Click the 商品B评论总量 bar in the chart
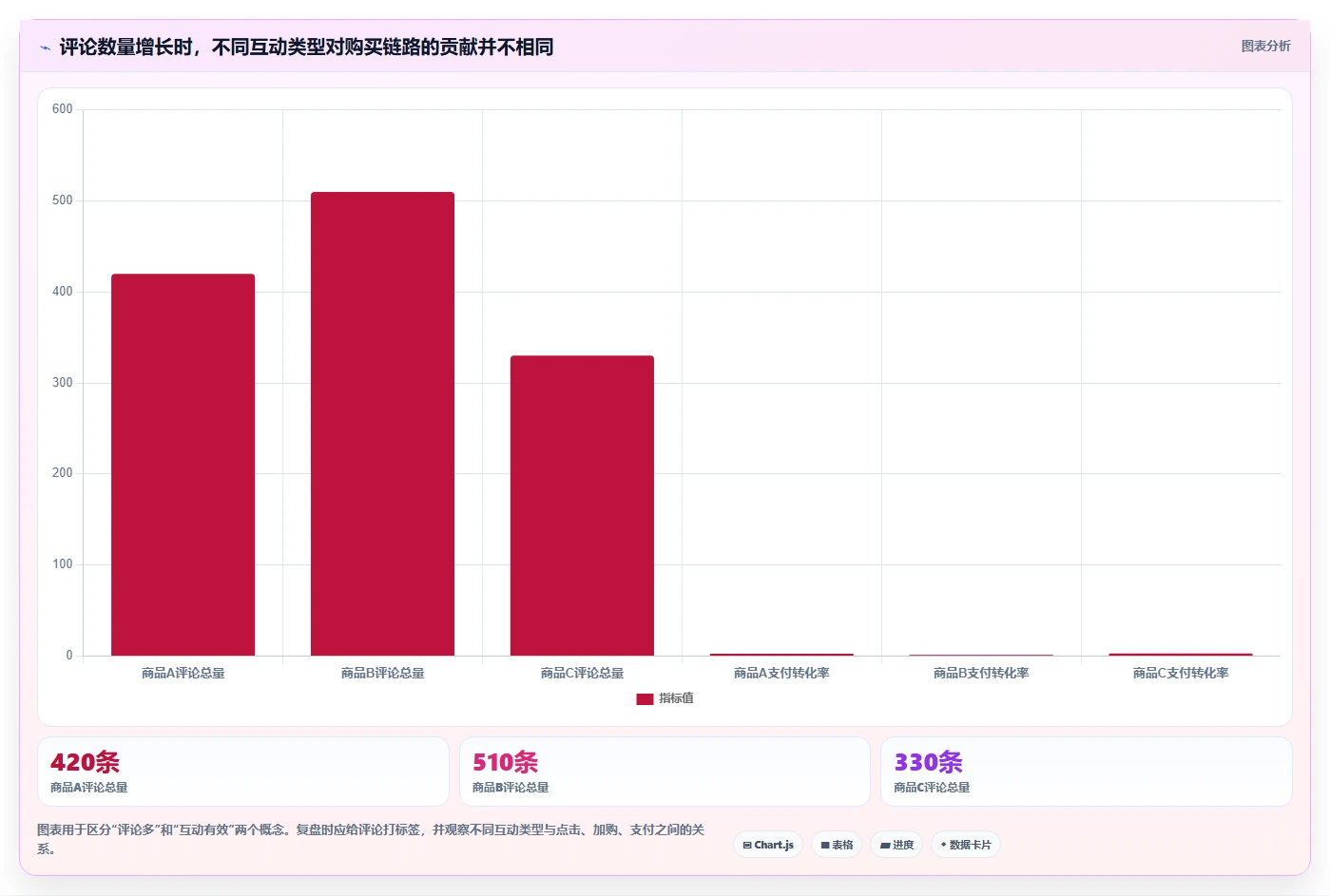 coord(382,424)
